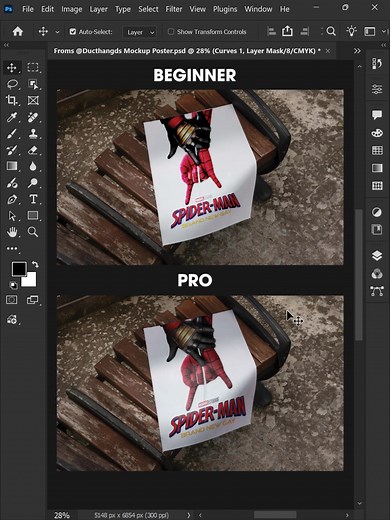390x520 pixels.
Task: Select the Clone Stamp tool
Action: pyautogui.click(x=33, y=134)
